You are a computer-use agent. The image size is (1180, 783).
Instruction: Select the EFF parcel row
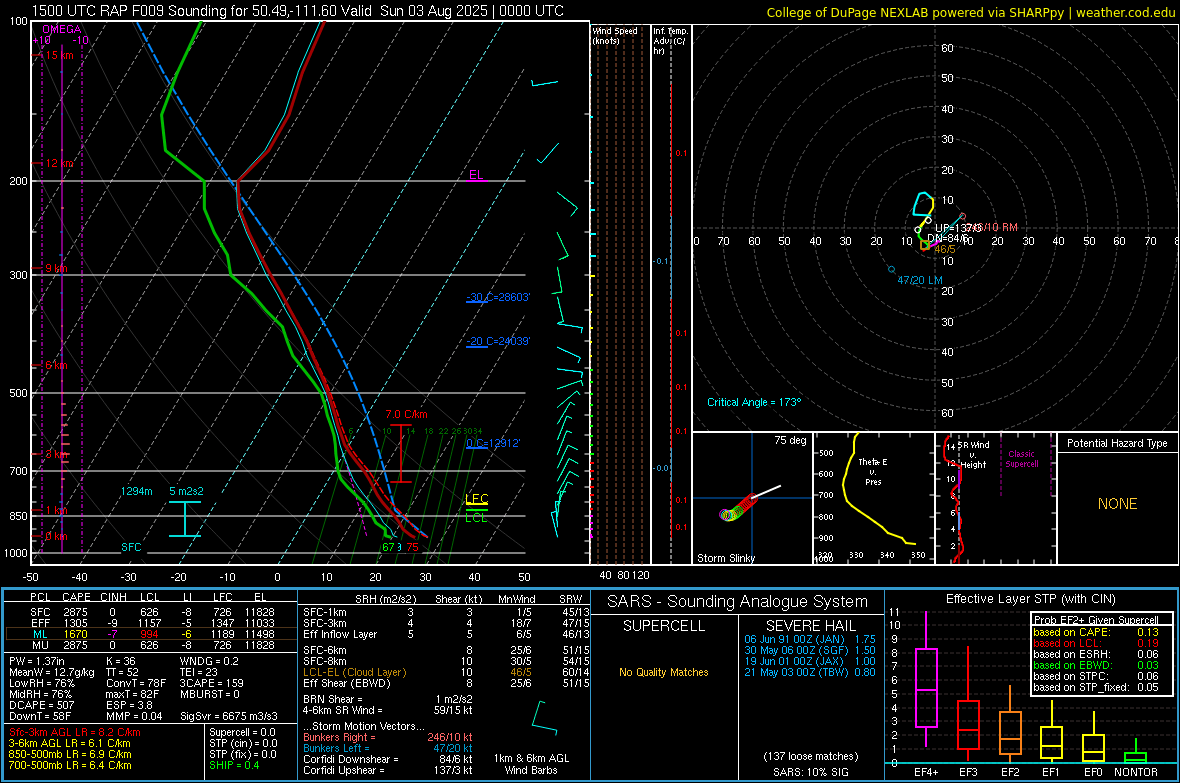[151, 623]
